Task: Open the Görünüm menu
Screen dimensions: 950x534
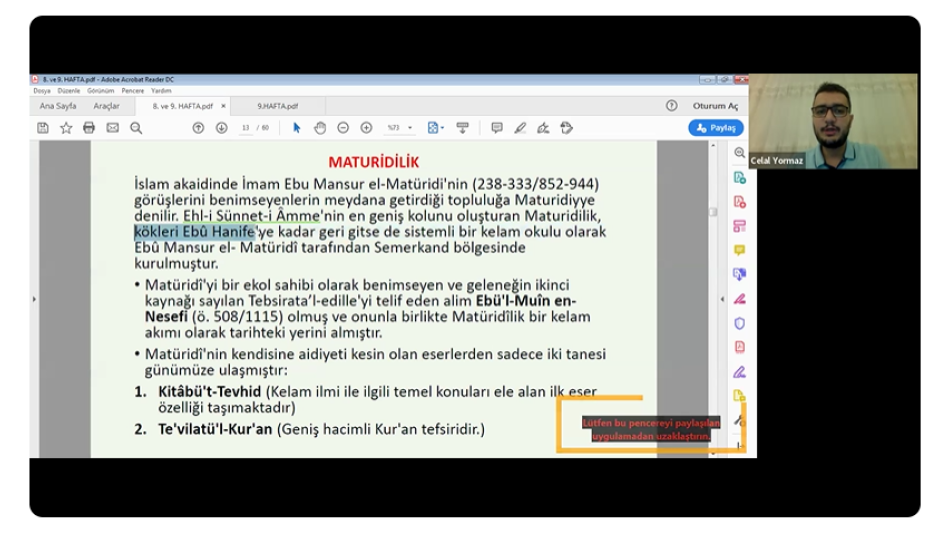Action: pos(100,91)
